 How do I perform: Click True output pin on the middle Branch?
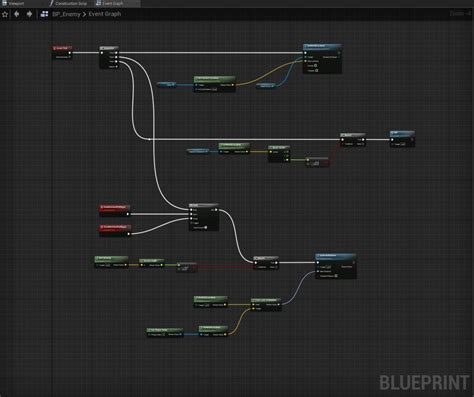click(363, 140)
